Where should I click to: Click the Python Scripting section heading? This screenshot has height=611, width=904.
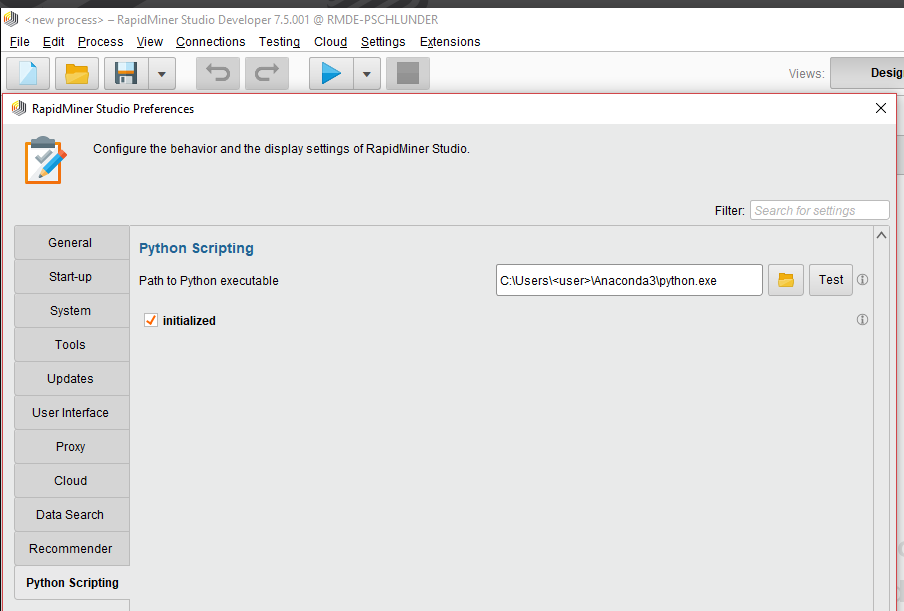coord(196,248)
